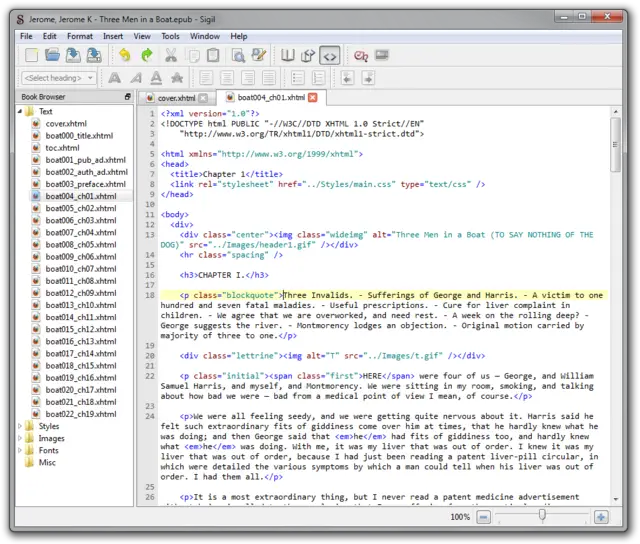Click the green Redo arrow

pos(147,56)
